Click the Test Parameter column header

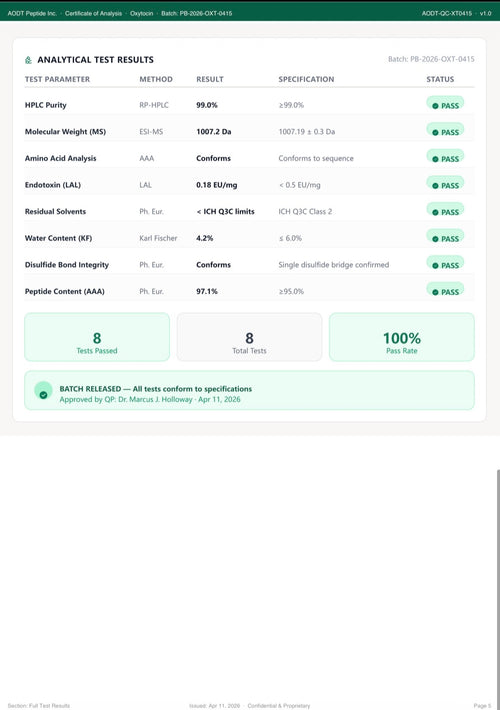58,79
